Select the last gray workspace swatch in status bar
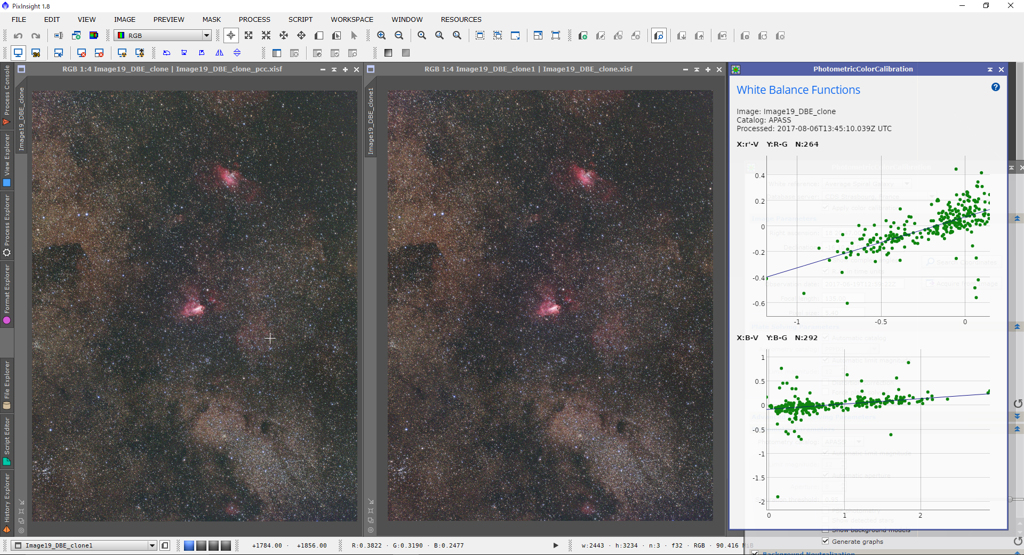Image resolution: width=1024 pixels, height=555 pixels. (226, 545)
